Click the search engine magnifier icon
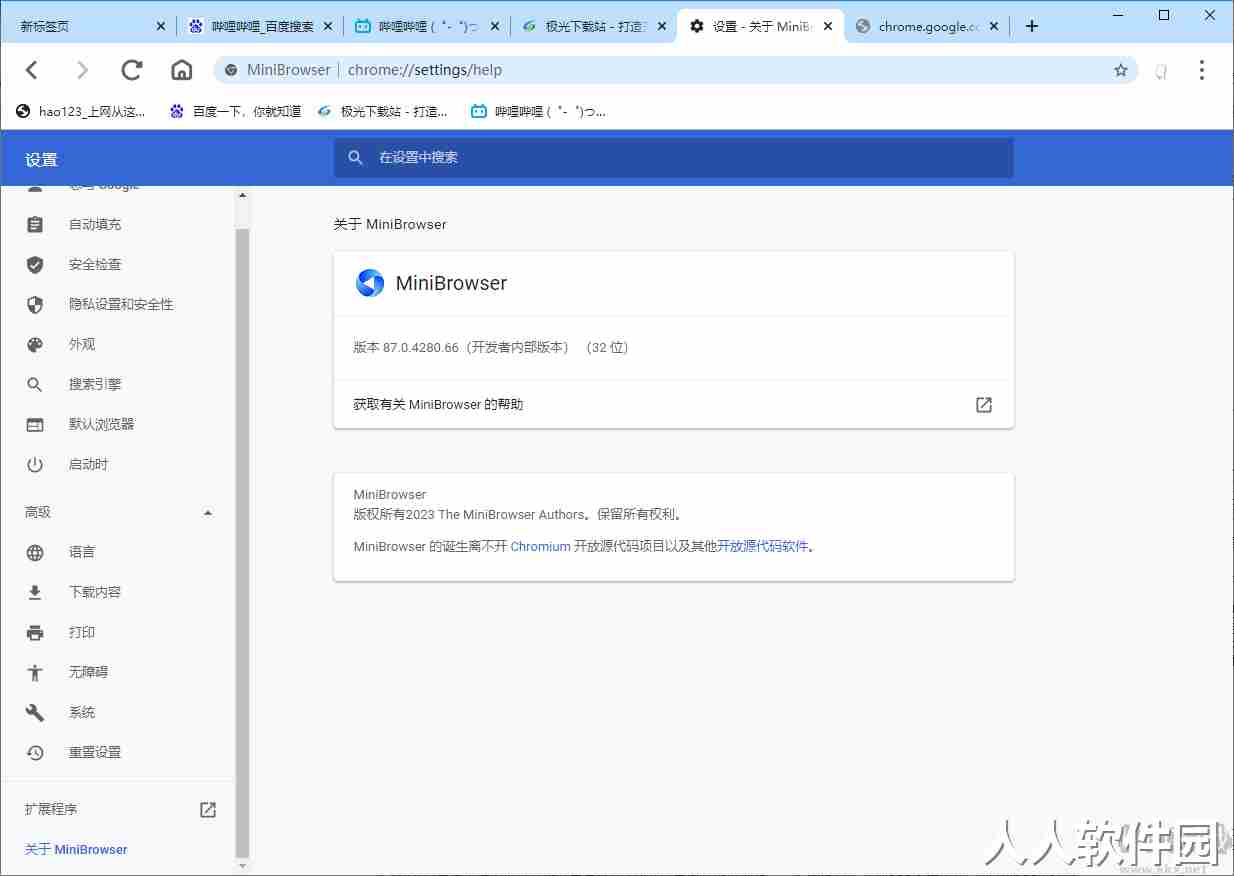Image resolution: width=1234 pixels, height=876 pixels. (x=35, y=384)
